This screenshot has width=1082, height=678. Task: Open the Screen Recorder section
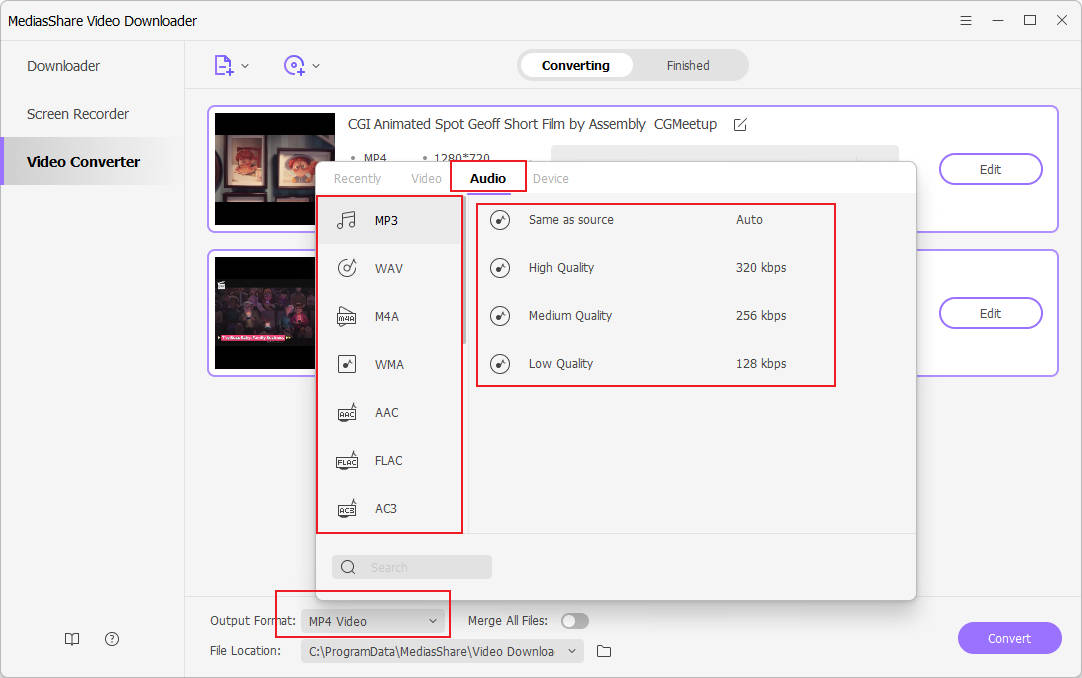[x=78, y=114]
